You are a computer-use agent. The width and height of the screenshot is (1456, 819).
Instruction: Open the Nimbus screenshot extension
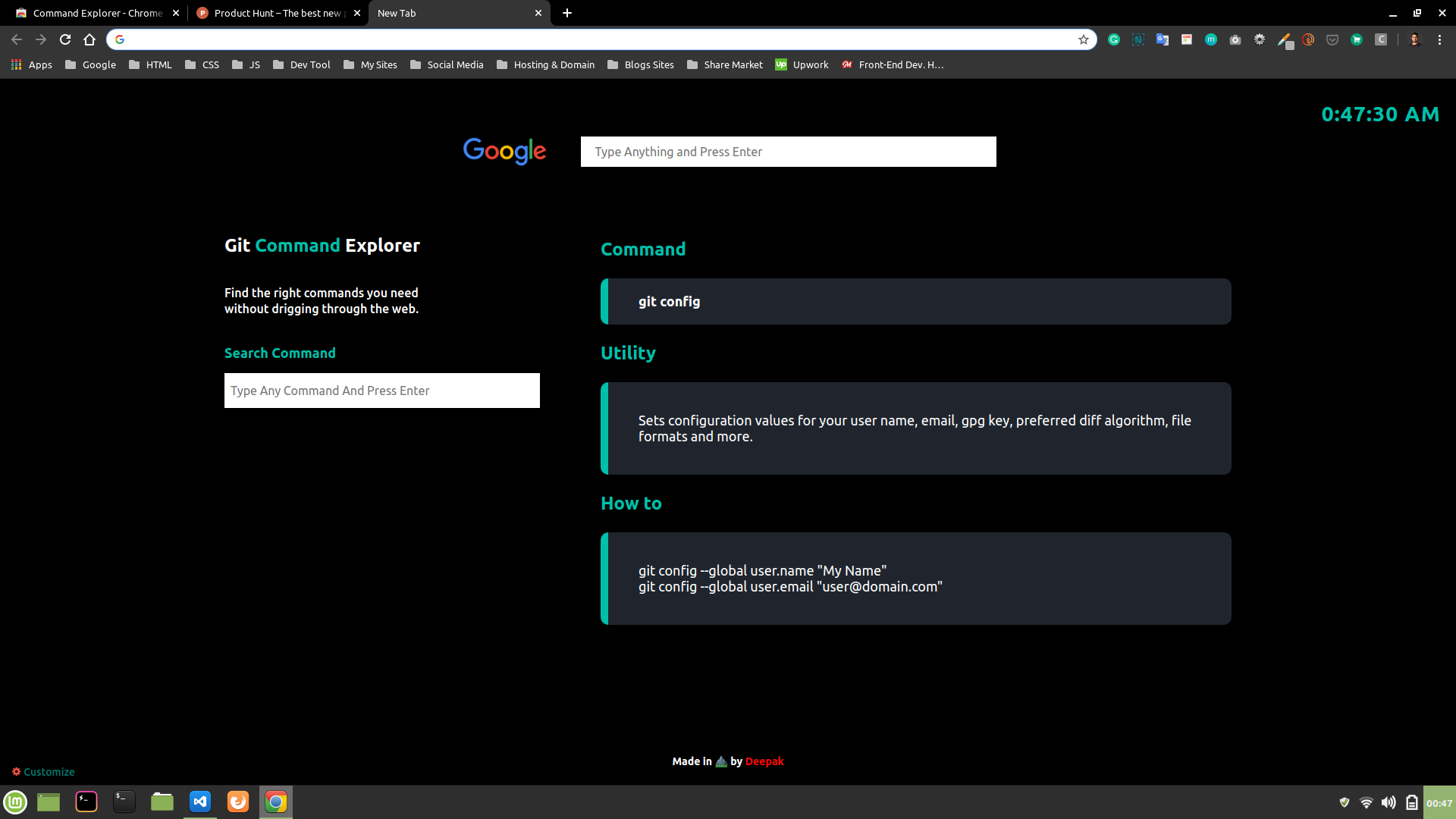[1138, 39]
